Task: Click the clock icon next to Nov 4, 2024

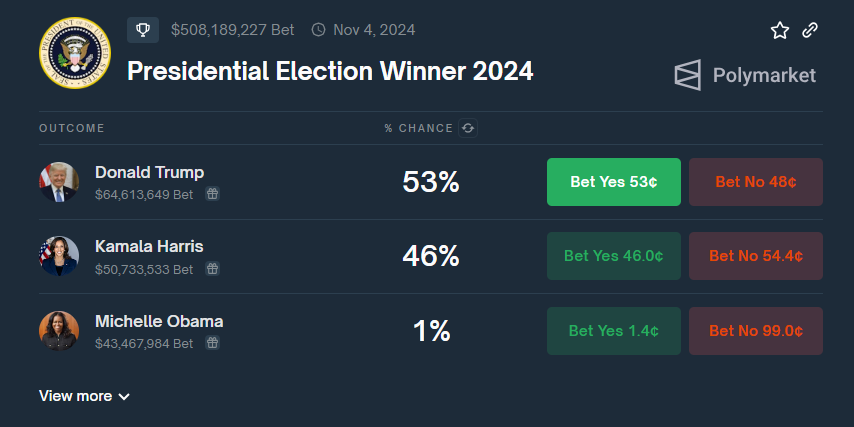Action: click(x=319, y=30)
